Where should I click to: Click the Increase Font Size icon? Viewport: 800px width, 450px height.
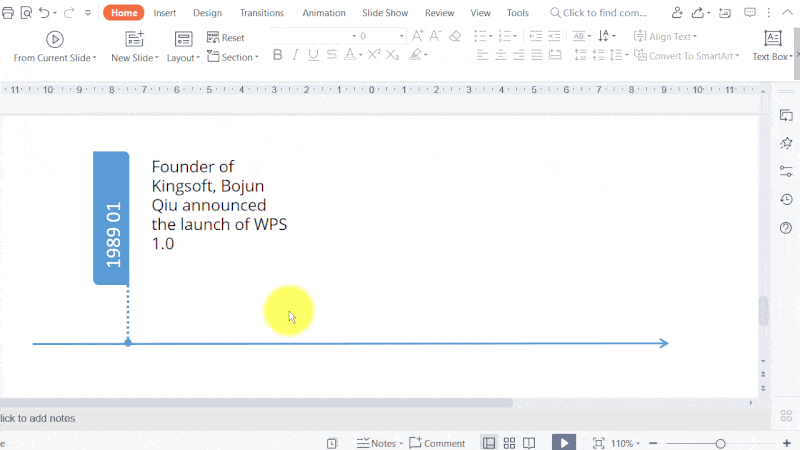click(x=417, y=36)
